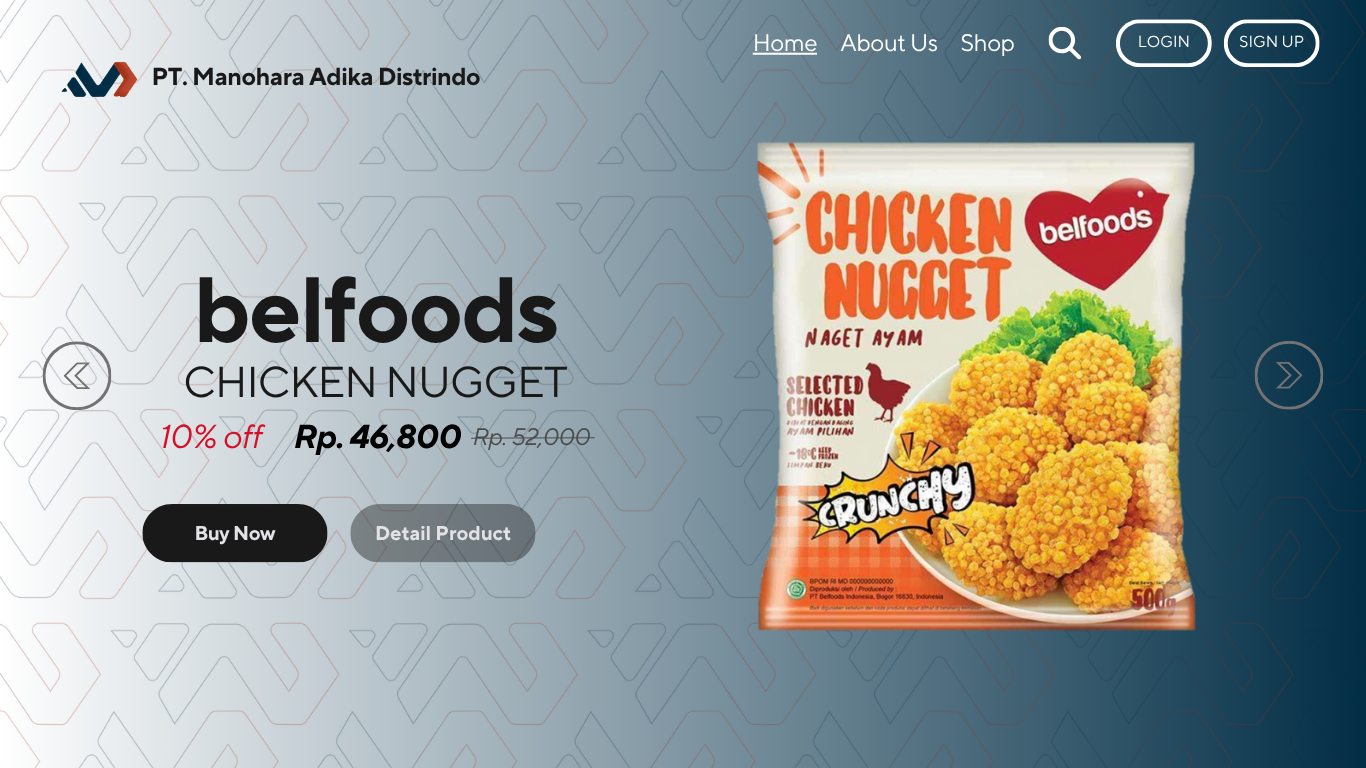Navigate to the Shop menu

click(x=987, y=43)
